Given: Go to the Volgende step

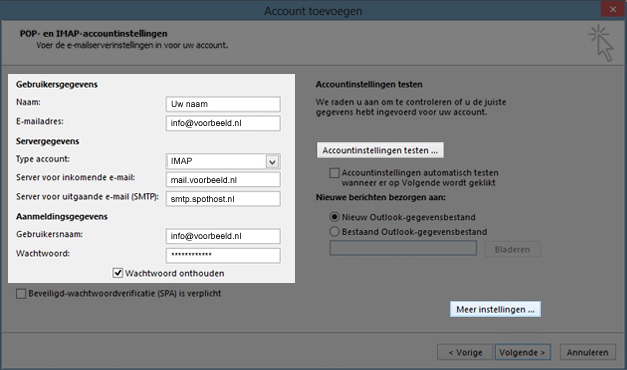Looking at the screenshot, I should 523,352.
